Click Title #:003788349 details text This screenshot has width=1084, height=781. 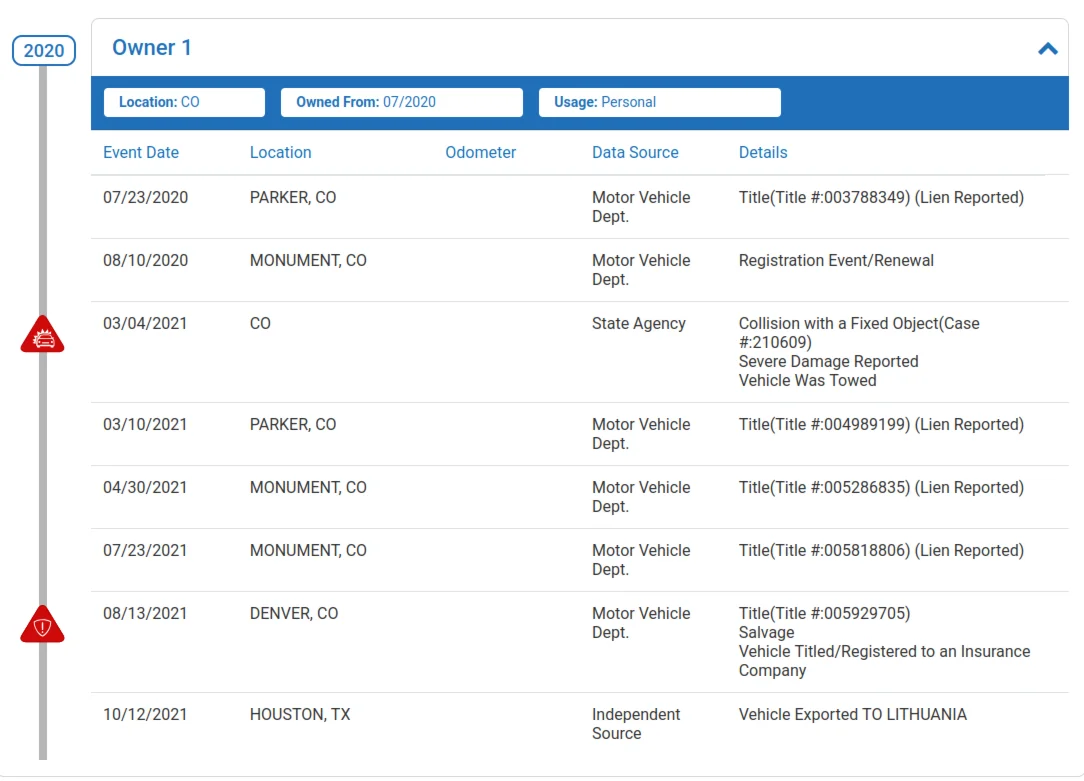coord(881,198)
